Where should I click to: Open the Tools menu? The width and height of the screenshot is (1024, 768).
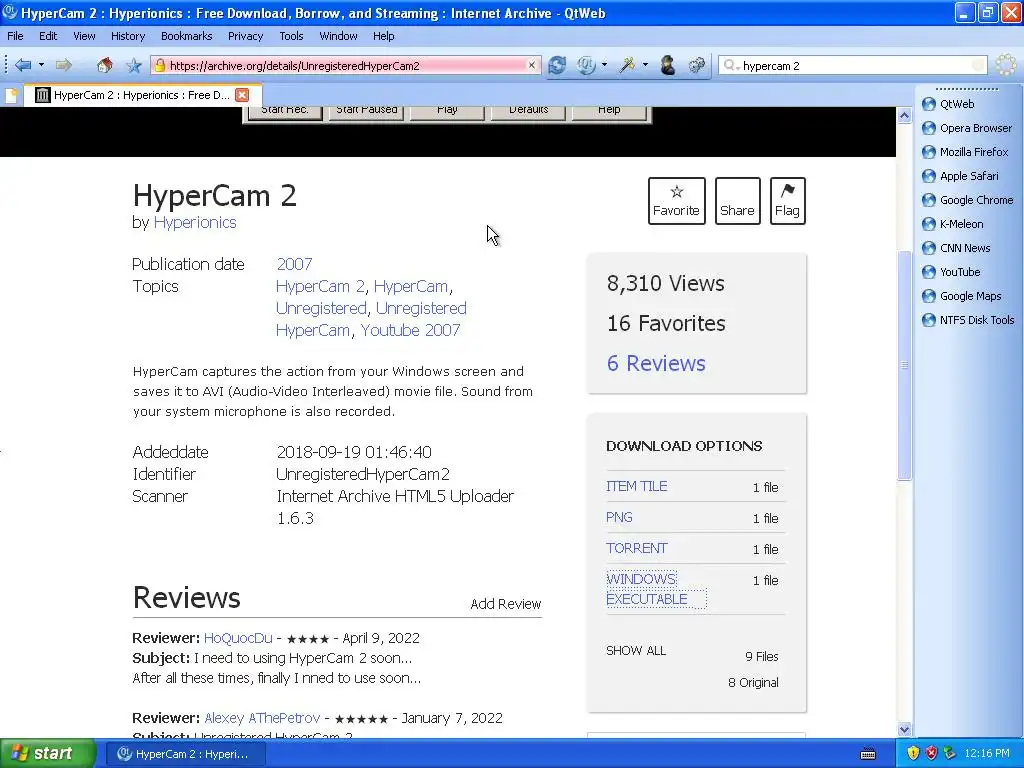pos(291,36)
